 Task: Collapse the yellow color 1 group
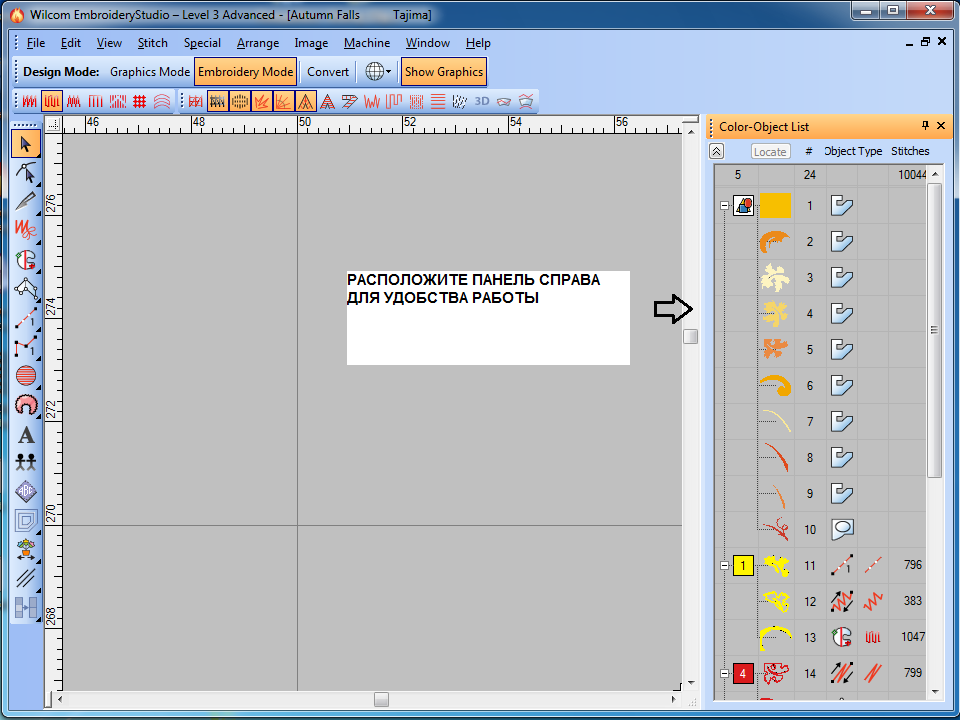(x=724, y=565)
